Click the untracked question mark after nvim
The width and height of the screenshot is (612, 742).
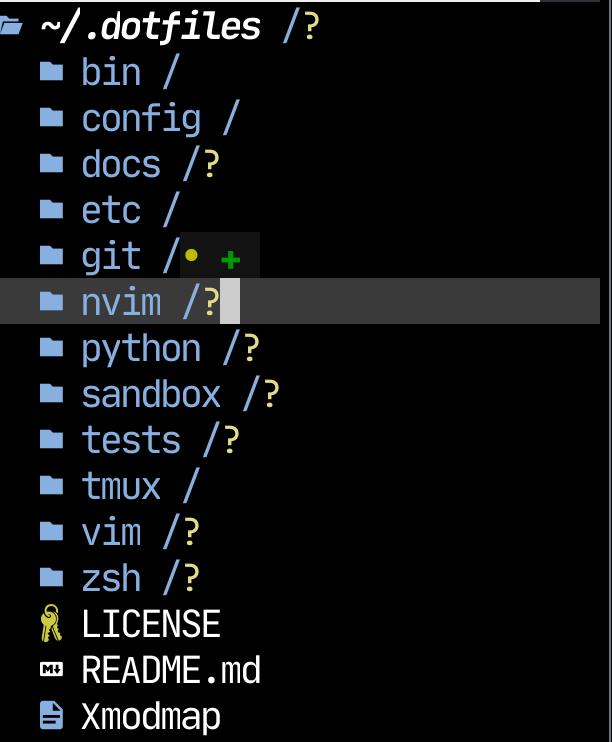pos(212,301)
